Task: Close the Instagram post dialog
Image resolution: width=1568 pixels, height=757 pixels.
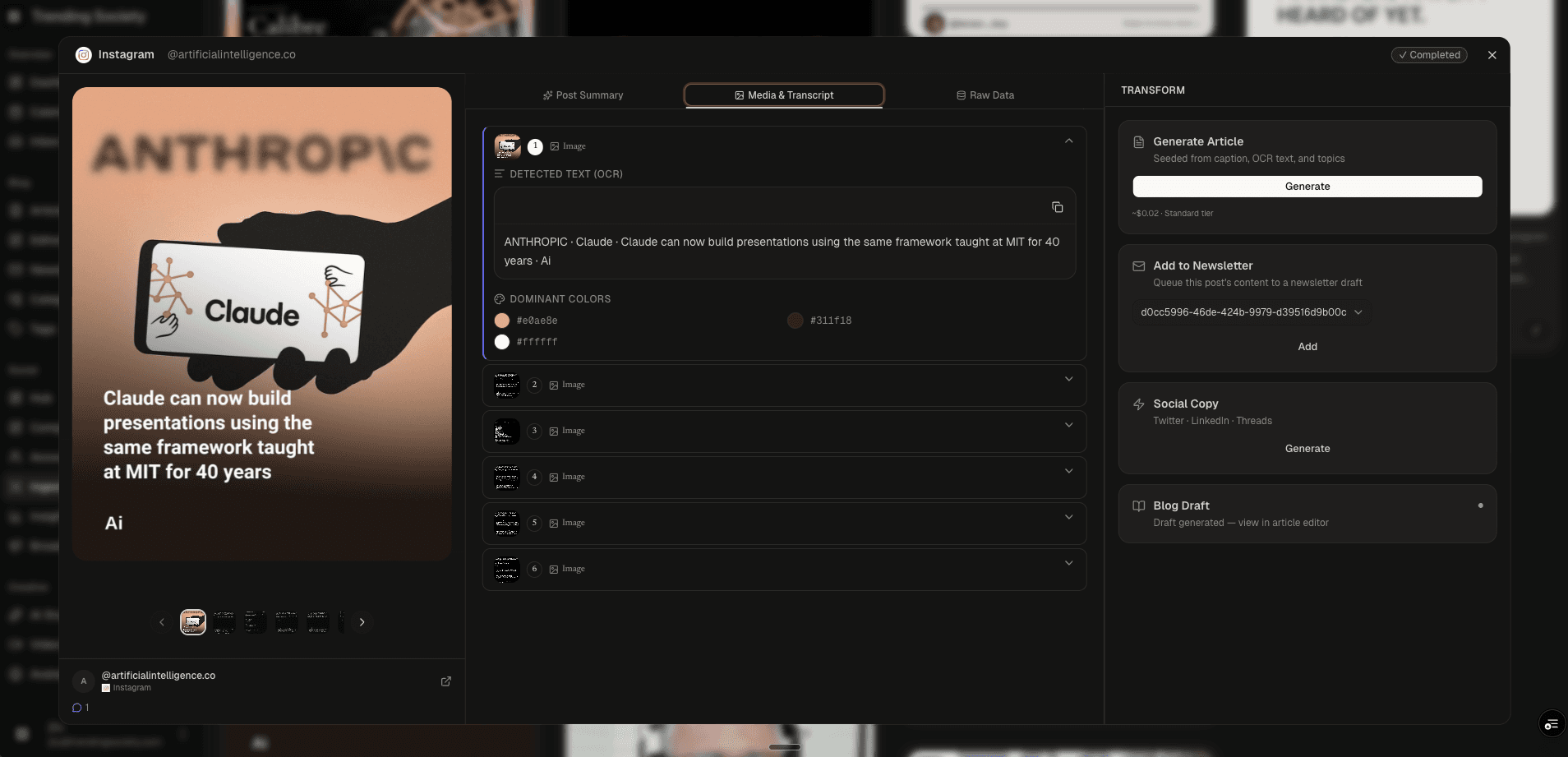Action: [1492, 55]
